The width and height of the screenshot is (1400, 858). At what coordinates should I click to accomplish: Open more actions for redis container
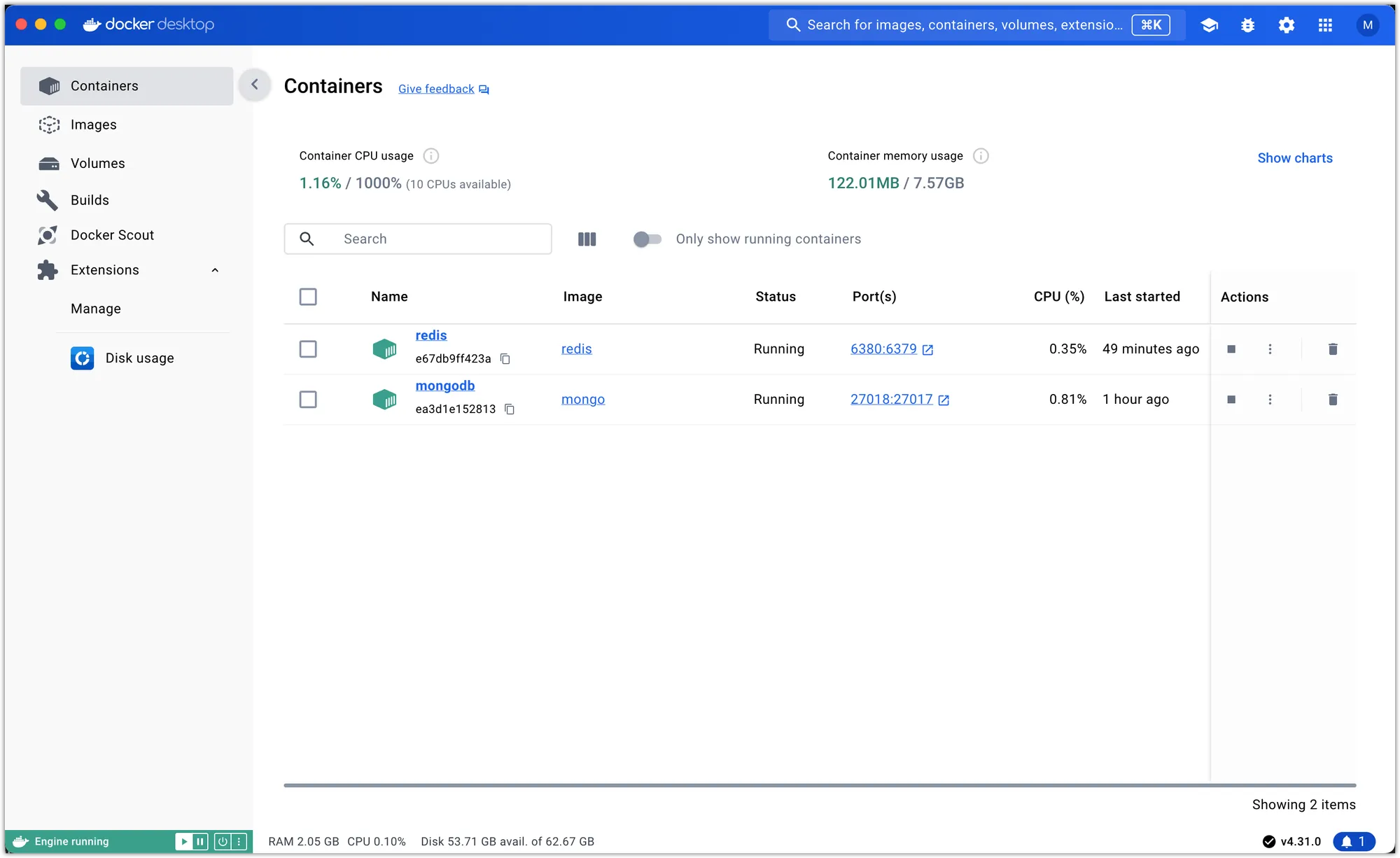click(x=1270, y=349)
